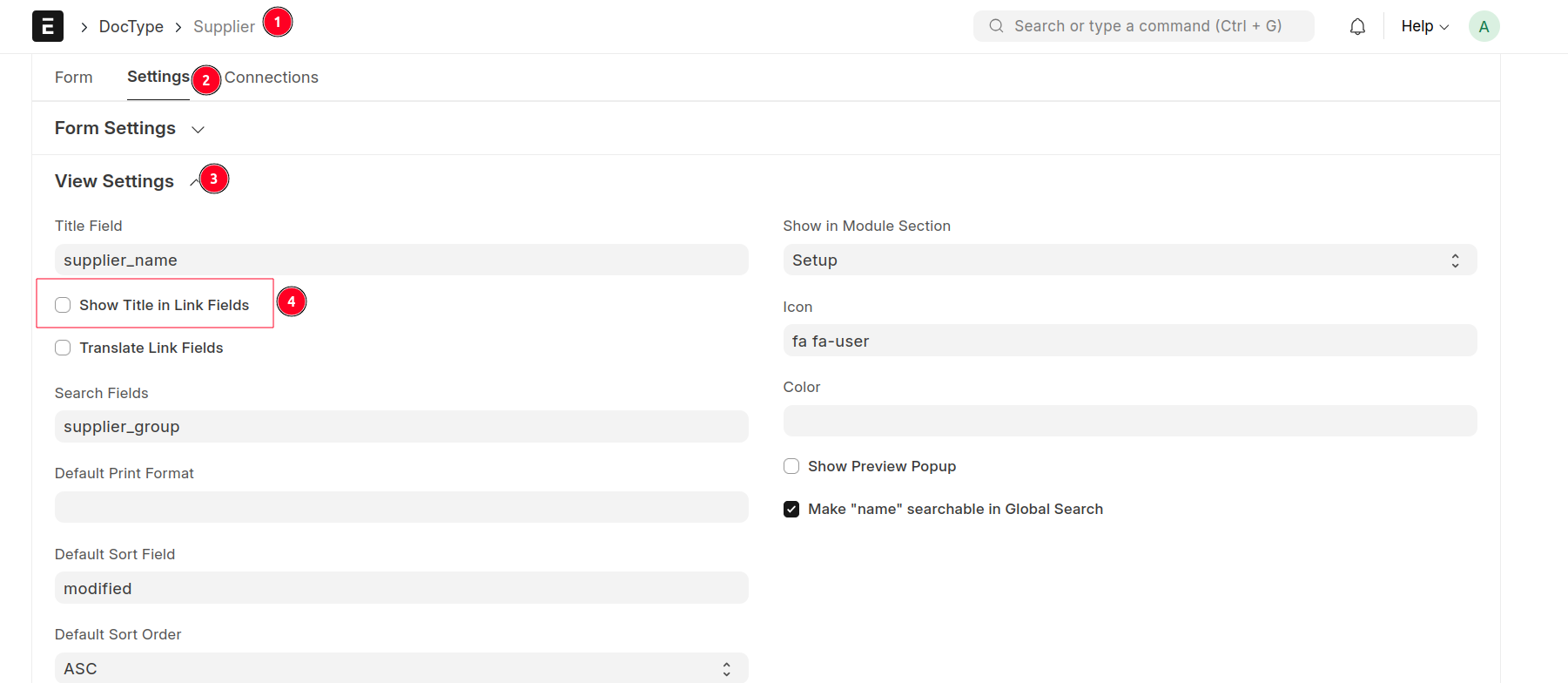Open the Help menu
This screenshot has width=1568, height=683.
(x=1424, y=26)
